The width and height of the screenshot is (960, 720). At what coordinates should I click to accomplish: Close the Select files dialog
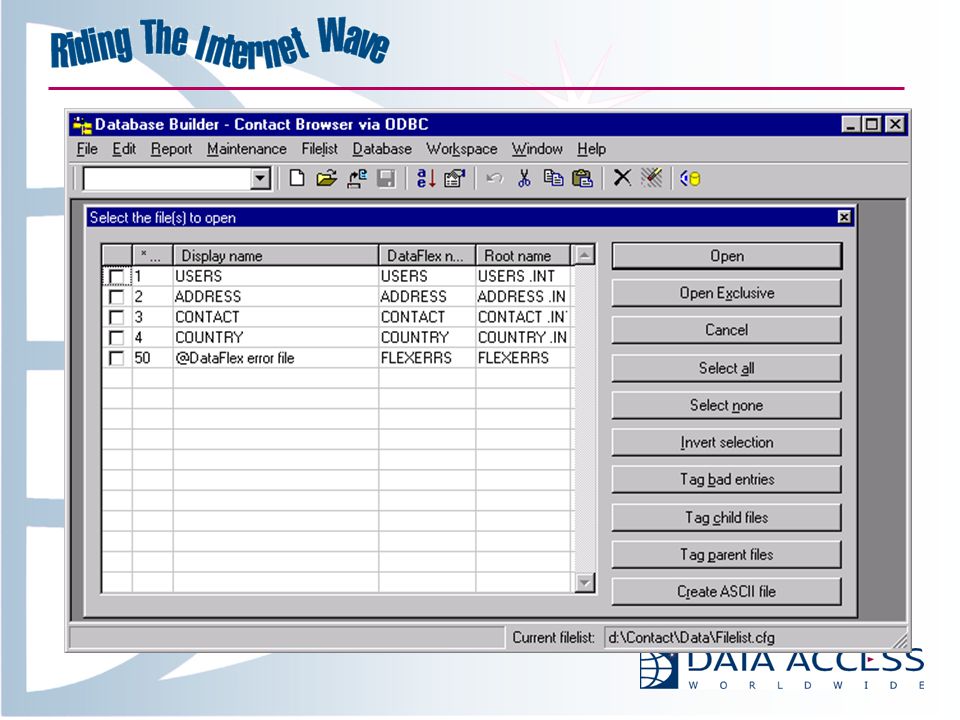coord(844,217)
